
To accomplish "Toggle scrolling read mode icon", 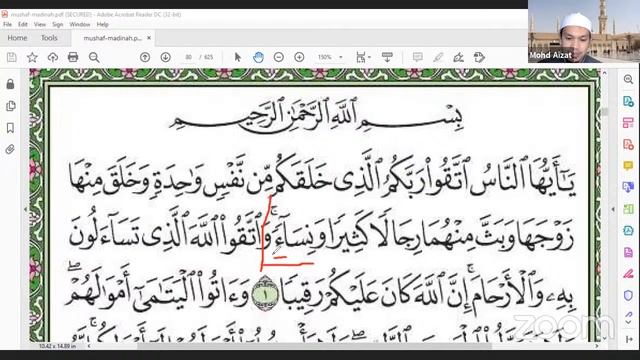I will pos(387,57).
